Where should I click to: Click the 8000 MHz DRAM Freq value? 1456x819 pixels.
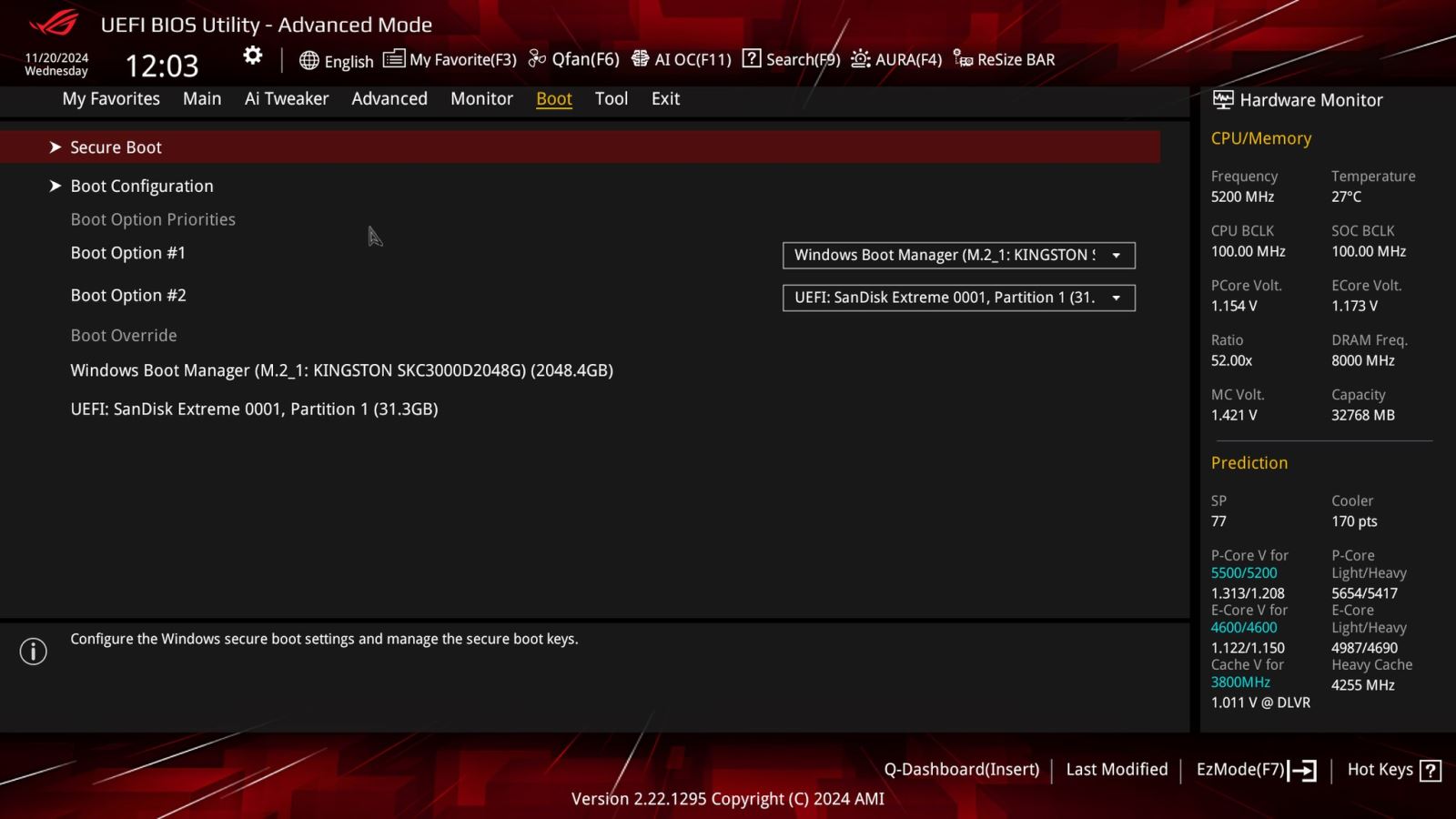pos(1363,360)
